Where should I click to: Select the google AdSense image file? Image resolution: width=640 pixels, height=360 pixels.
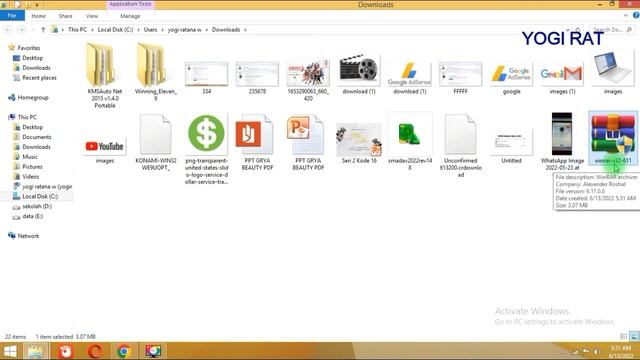point(511,78)
